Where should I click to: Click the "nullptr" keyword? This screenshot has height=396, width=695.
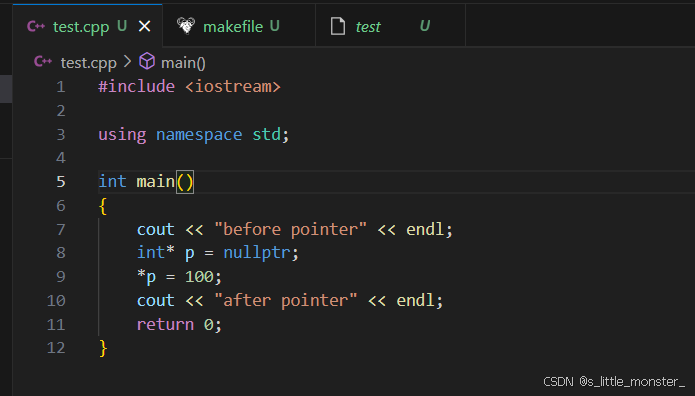257,253
